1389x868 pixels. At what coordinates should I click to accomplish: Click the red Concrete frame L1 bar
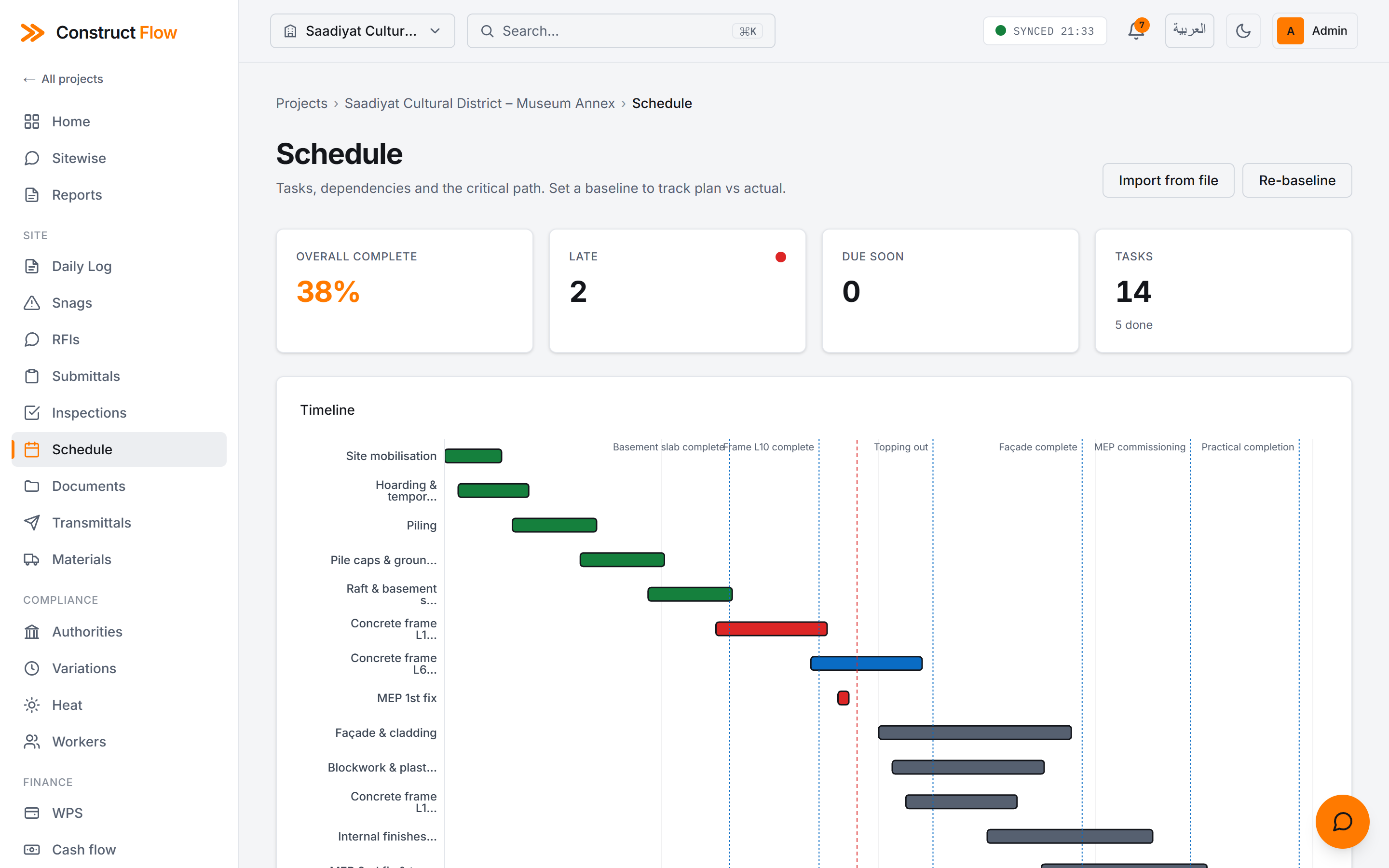click(771, 629)
